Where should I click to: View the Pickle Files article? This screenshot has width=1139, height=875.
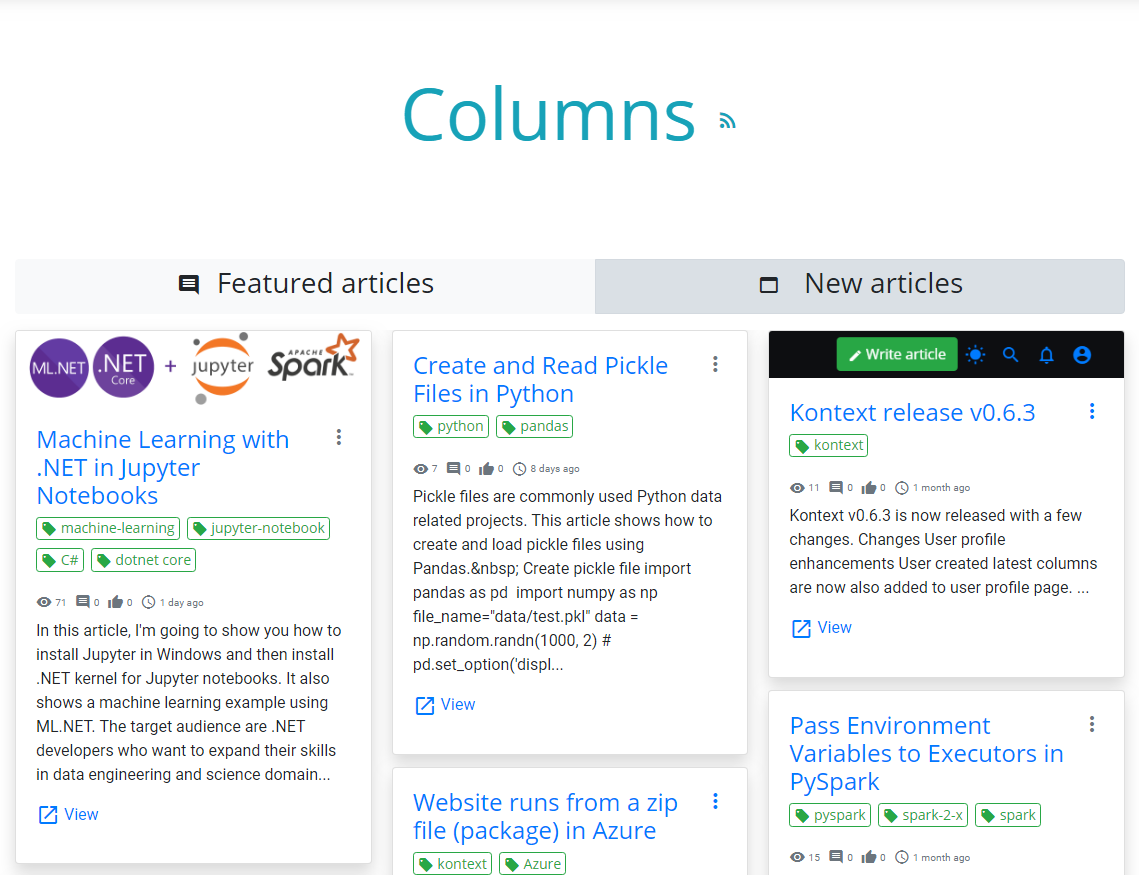tap(445, 704)
